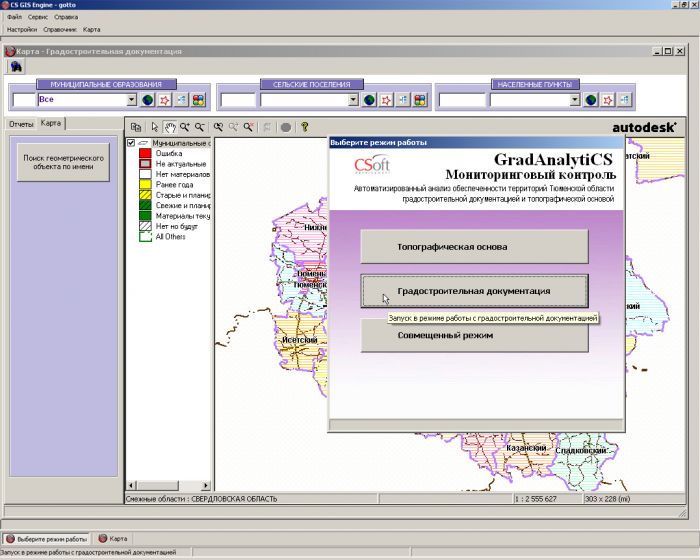The height and width of the screenshot is (560, 700).
Task: Open the Карта menu in second menu row
Action: [x=92, y=29]
